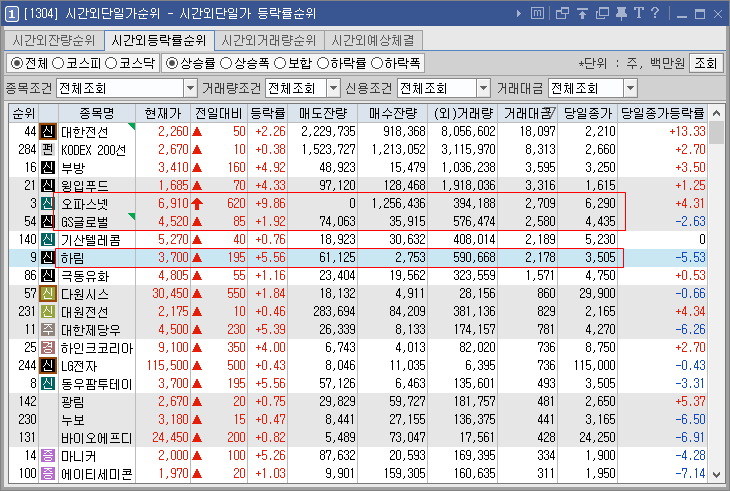Switch to the 시간외거래량순위 tab
Image resolution: width=730 pixels, height=491 pixels.
click(x=269, y=40)
